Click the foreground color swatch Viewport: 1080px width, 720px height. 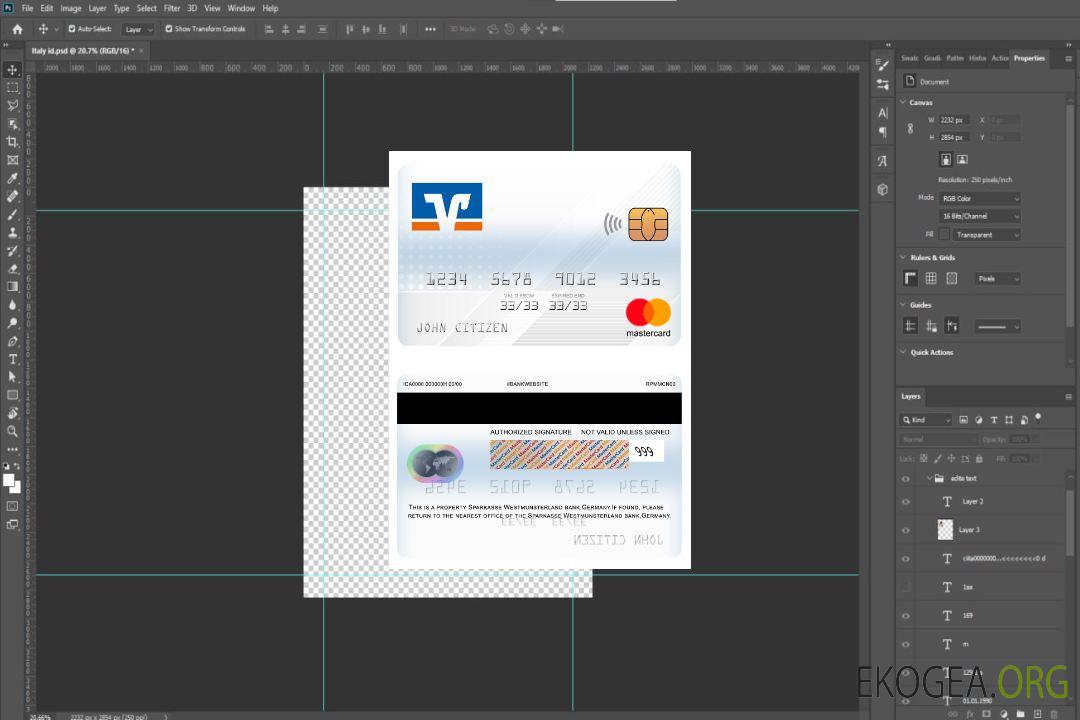[x=8, y=480]
